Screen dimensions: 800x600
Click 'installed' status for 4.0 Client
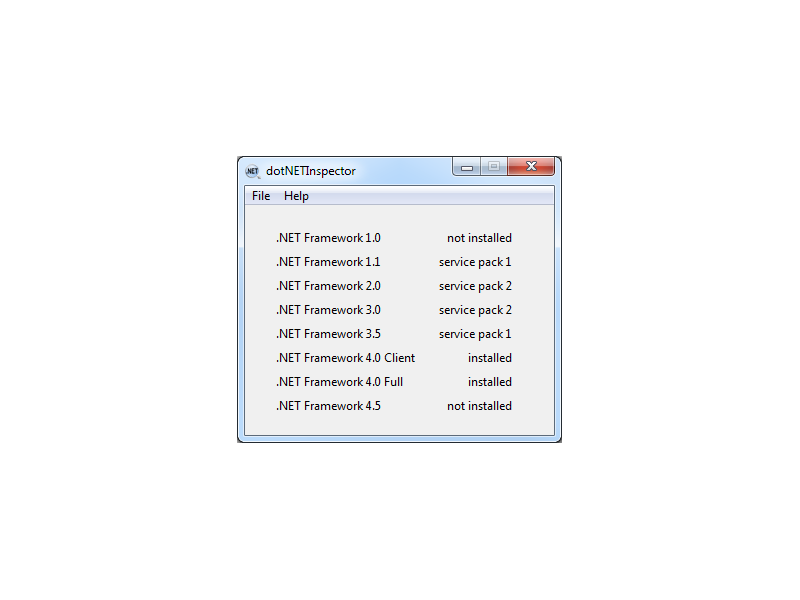(490, 358)
